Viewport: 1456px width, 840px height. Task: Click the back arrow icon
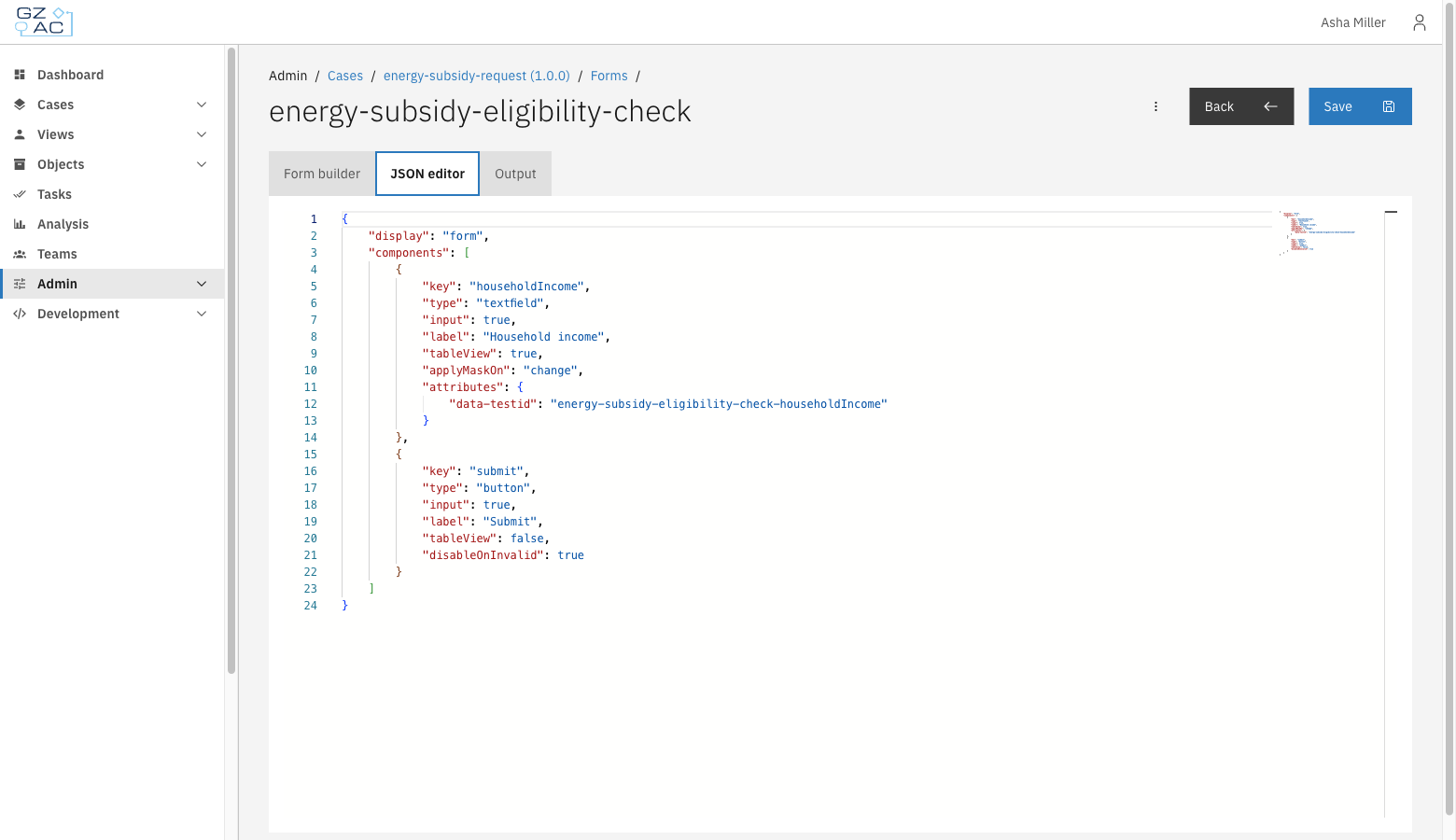(1270, 106)
